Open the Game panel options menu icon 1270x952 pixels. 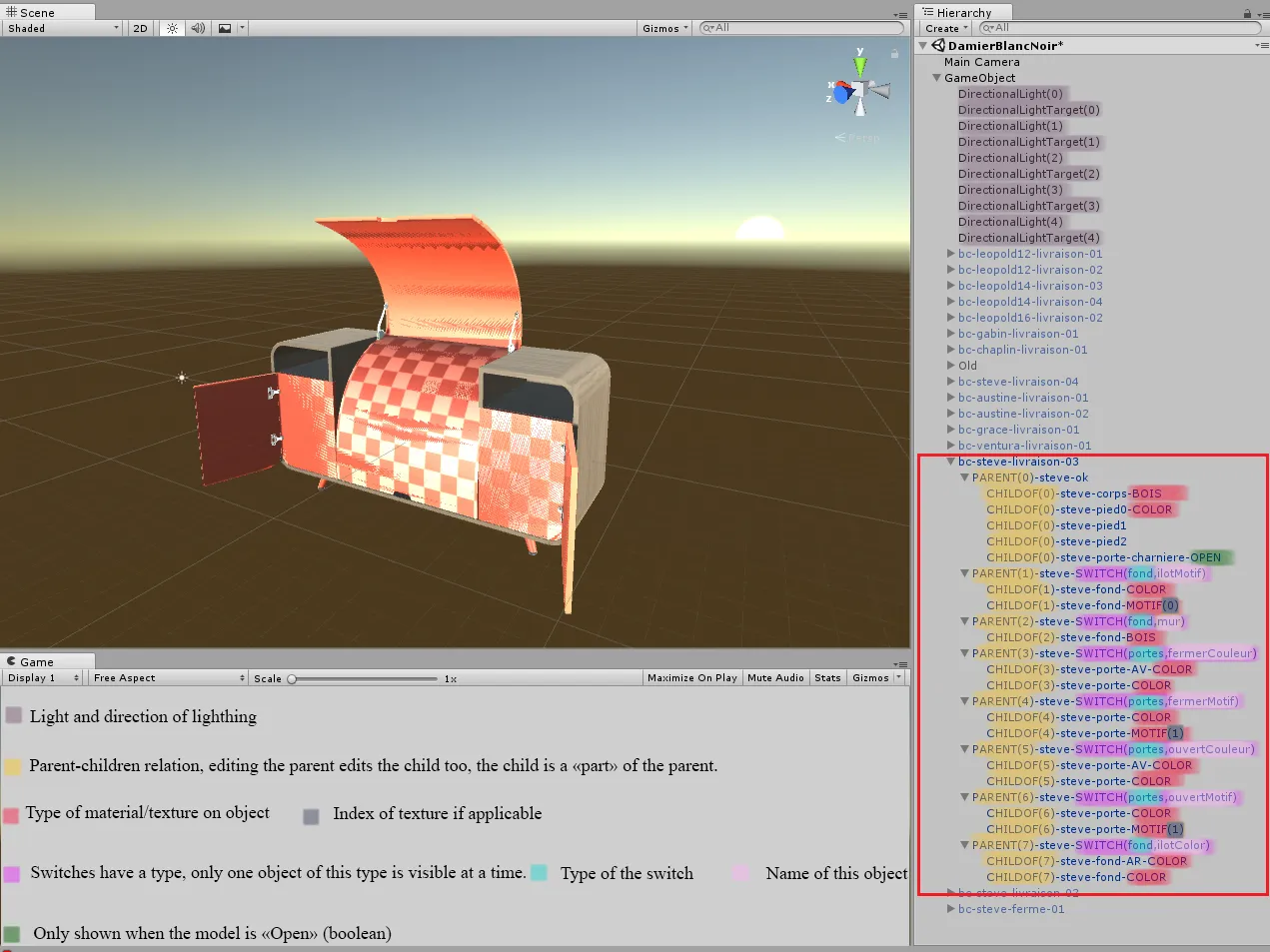(900, 664)
